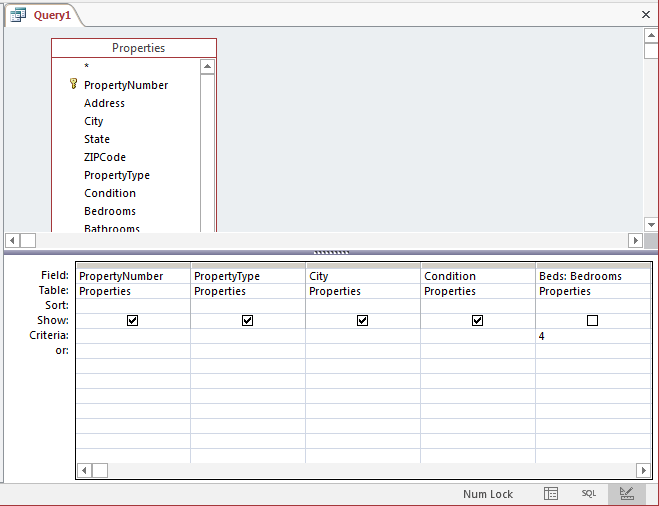Viewport: 659px width, 506px height.
Task: Click Sort cell under Condition column
Action: [478, 306]
